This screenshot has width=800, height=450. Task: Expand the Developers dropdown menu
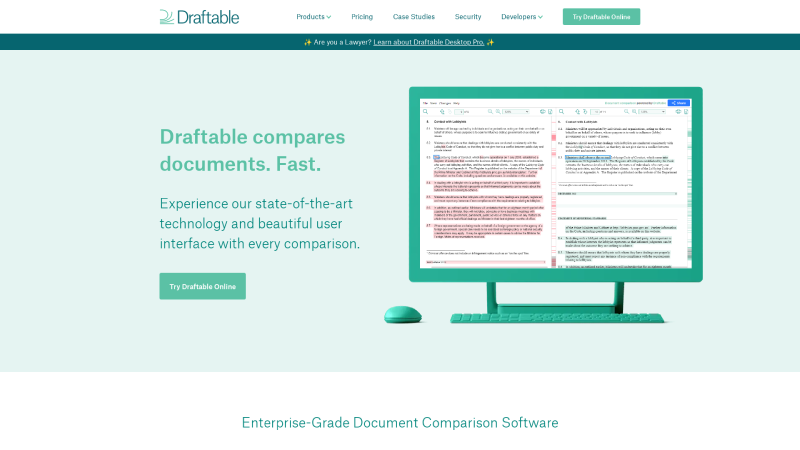[521, 17]
